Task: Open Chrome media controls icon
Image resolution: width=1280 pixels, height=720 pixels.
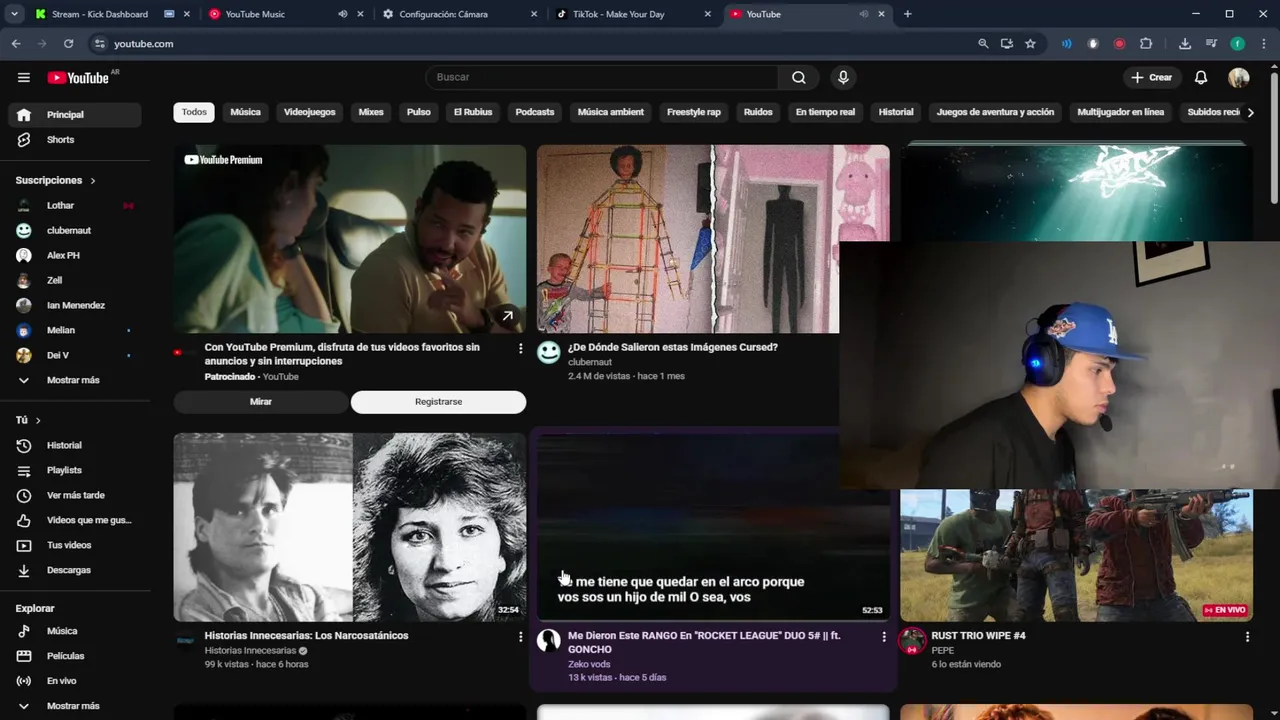Action: point(1211,44)
